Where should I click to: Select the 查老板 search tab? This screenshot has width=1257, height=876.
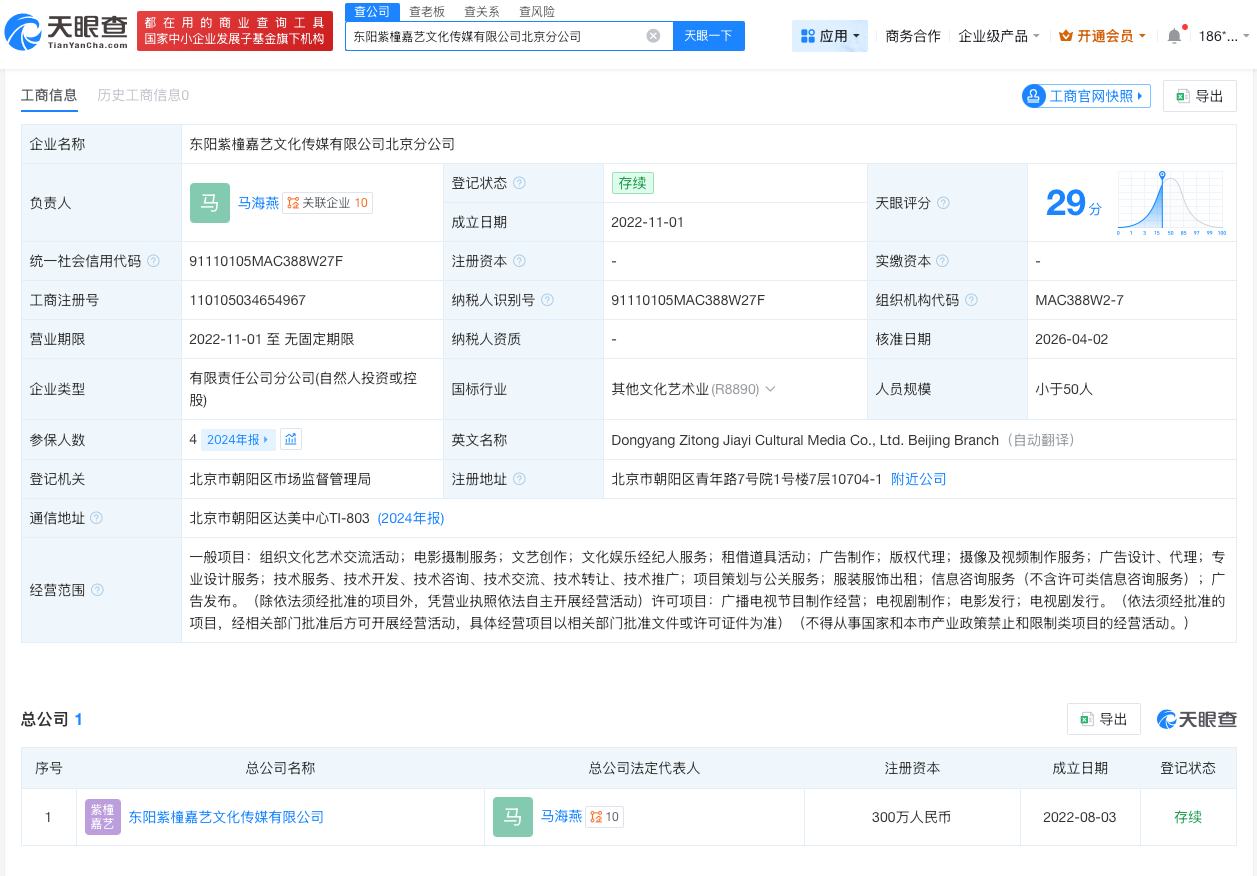pyautogui.click(x=428, y=11)
